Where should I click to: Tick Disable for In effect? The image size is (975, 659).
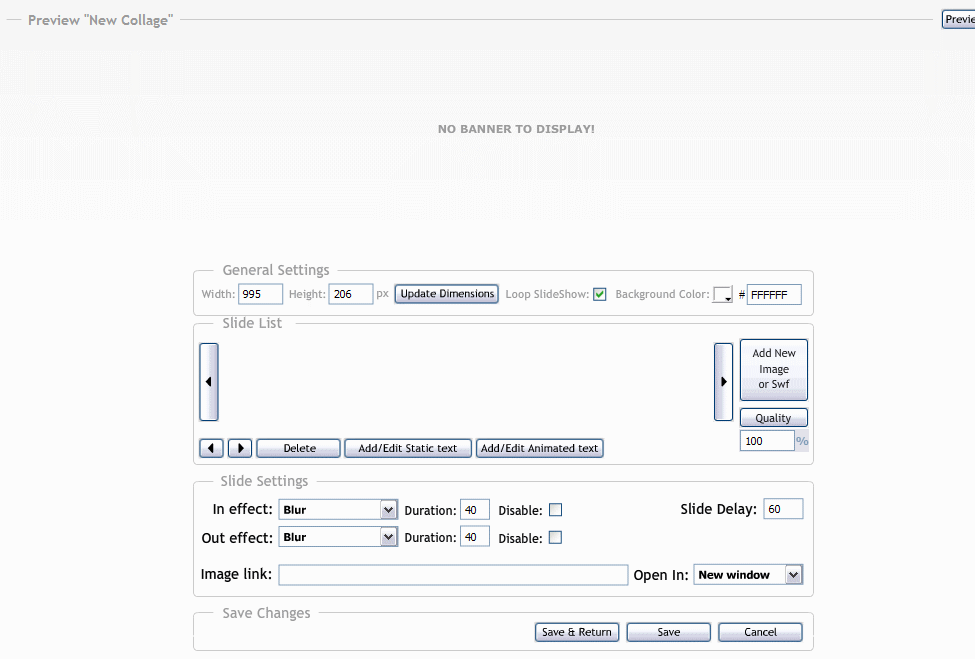click(556, 510)
